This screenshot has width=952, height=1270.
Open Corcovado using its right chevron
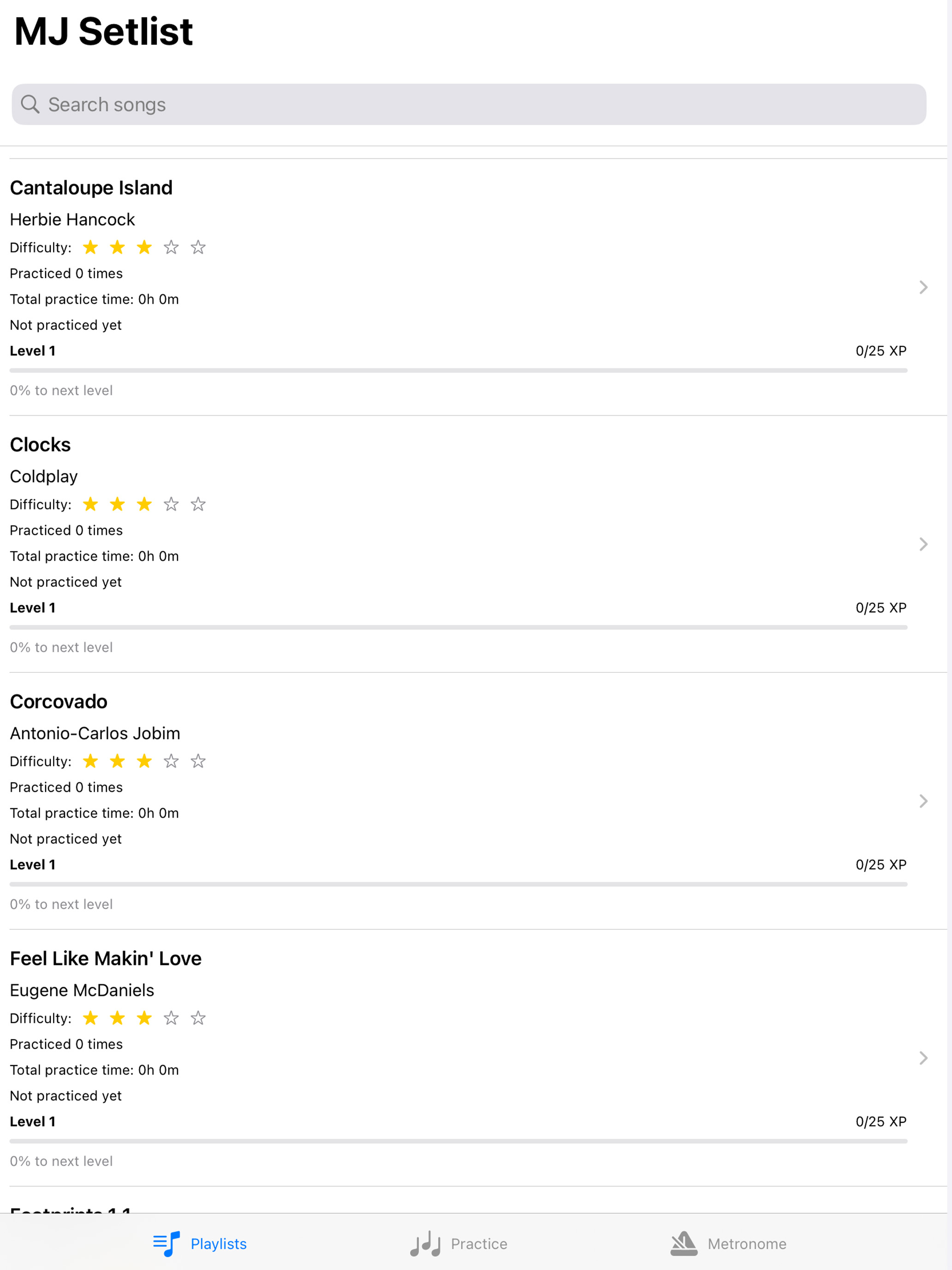click(x=923, y=801)
